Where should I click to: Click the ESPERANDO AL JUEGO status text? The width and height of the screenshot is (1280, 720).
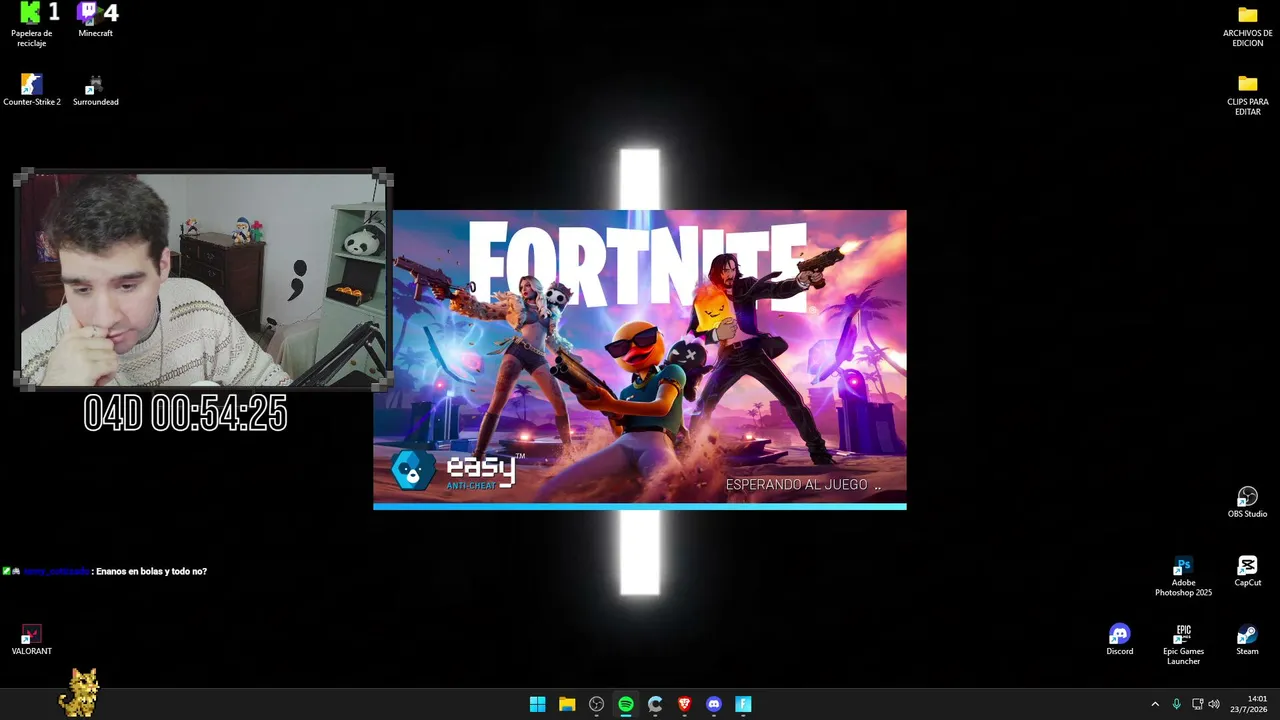coord(803,485)
